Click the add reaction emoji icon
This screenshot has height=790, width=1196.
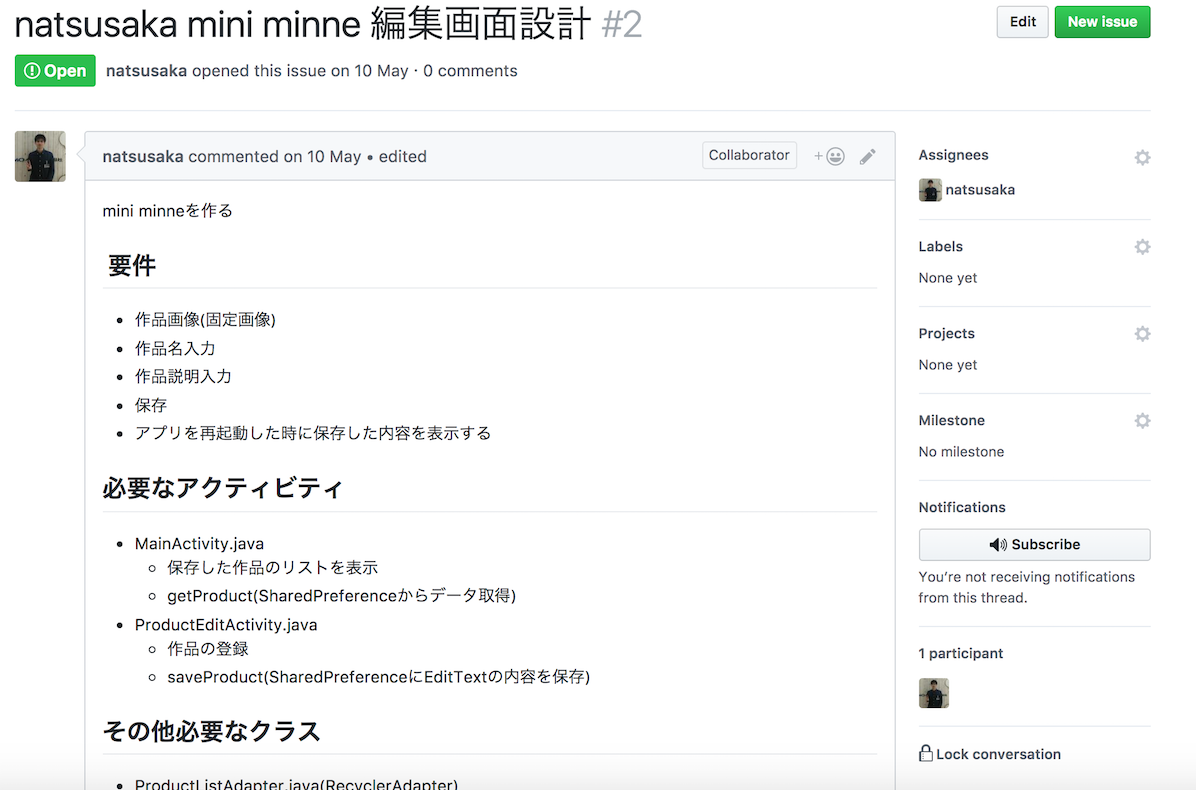click(829, 156)
